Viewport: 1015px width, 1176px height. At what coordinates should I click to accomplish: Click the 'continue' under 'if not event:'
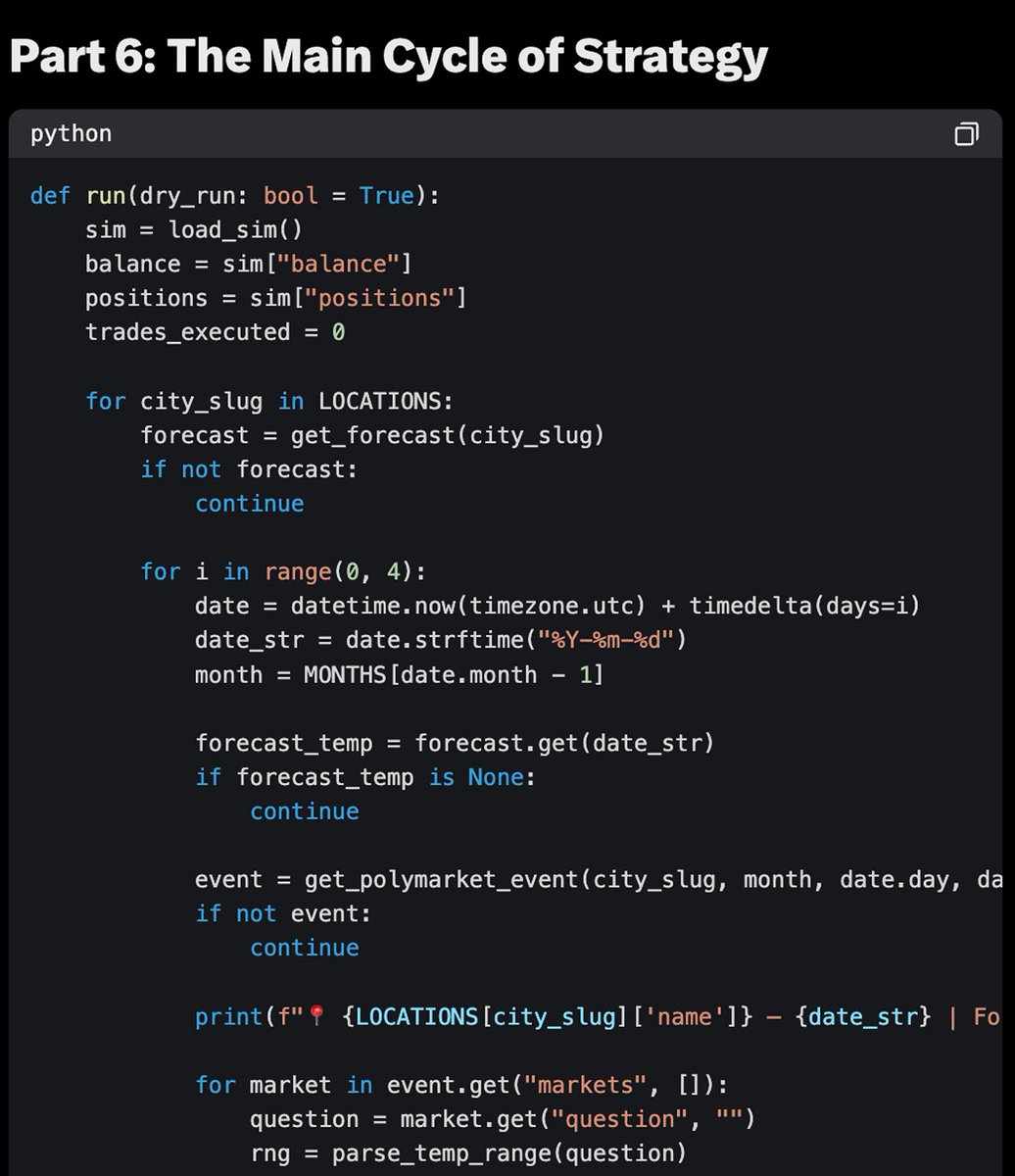305,948
